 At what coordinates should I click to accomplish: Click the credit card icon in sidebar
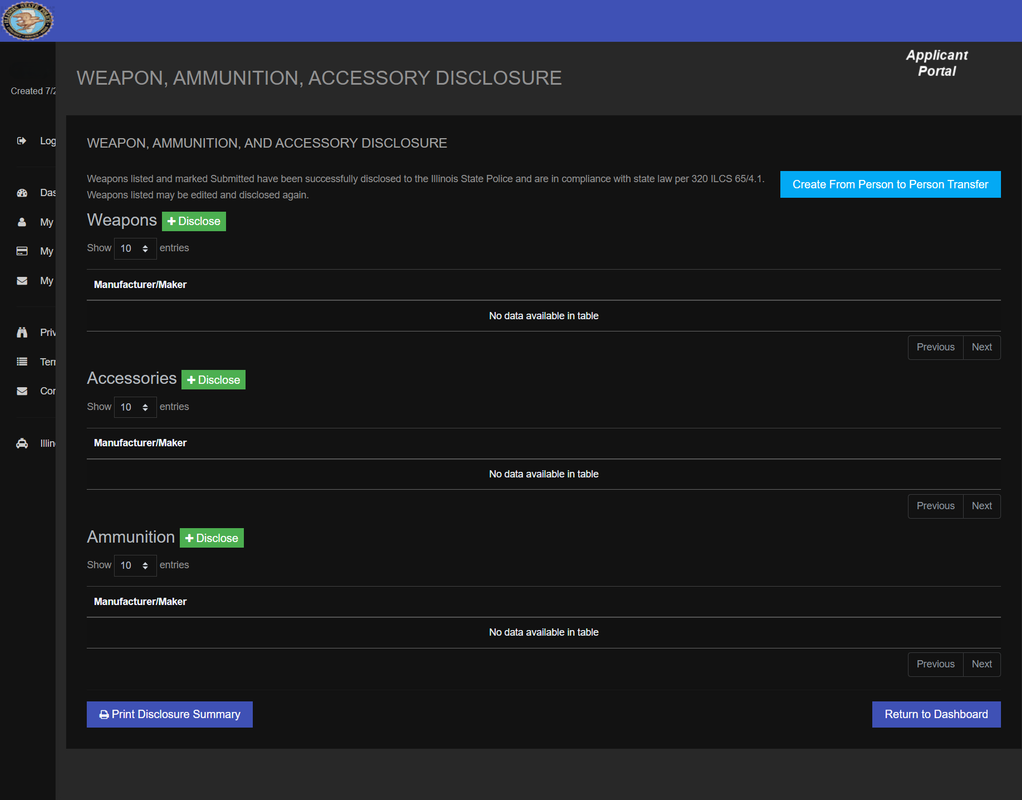tap(22, 251)
